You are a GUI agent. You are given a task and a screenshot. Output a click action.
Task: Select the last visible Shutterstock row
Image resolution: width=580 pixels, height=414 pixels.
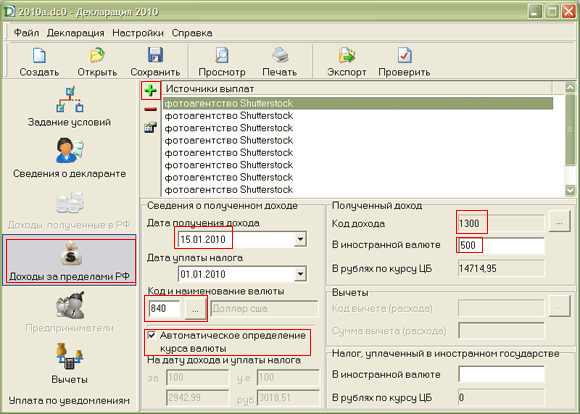(358, 190)
